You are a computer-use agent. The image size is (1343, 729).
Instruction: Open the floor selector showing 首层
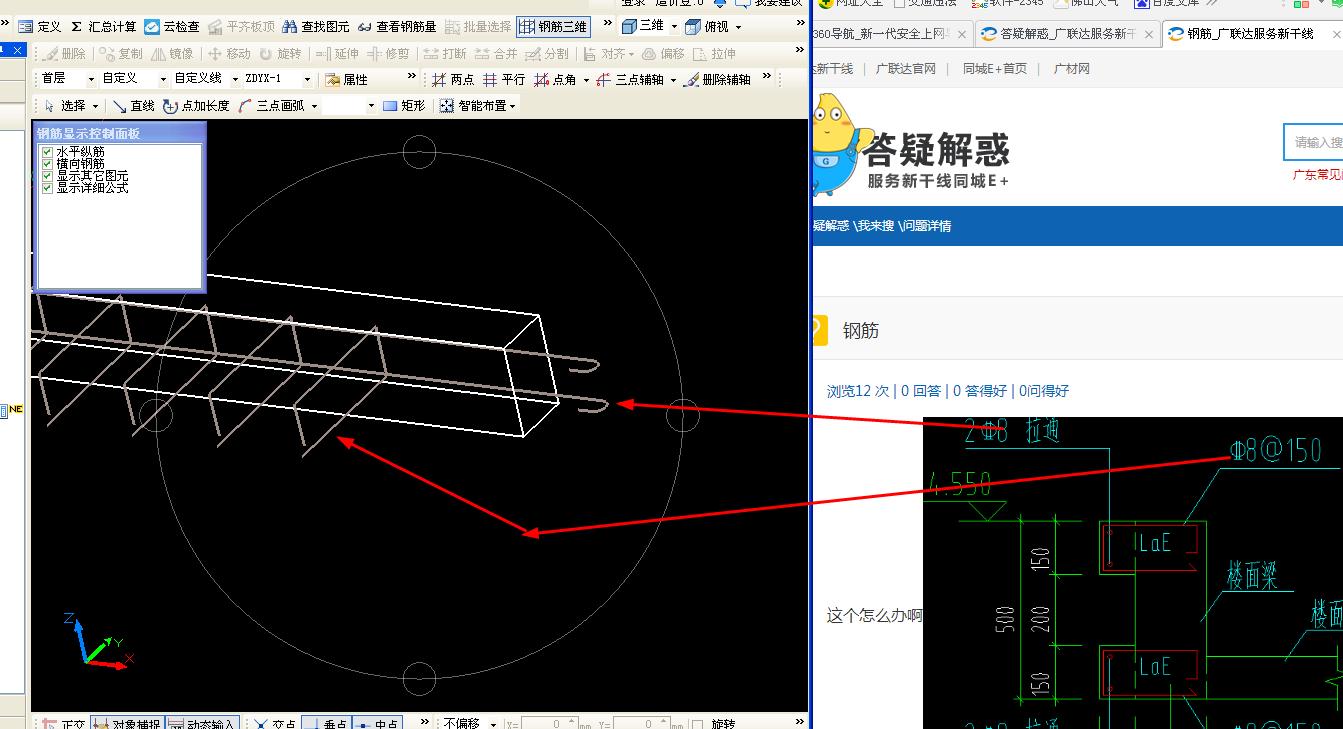pyautogui.click(x=67, y=79)
